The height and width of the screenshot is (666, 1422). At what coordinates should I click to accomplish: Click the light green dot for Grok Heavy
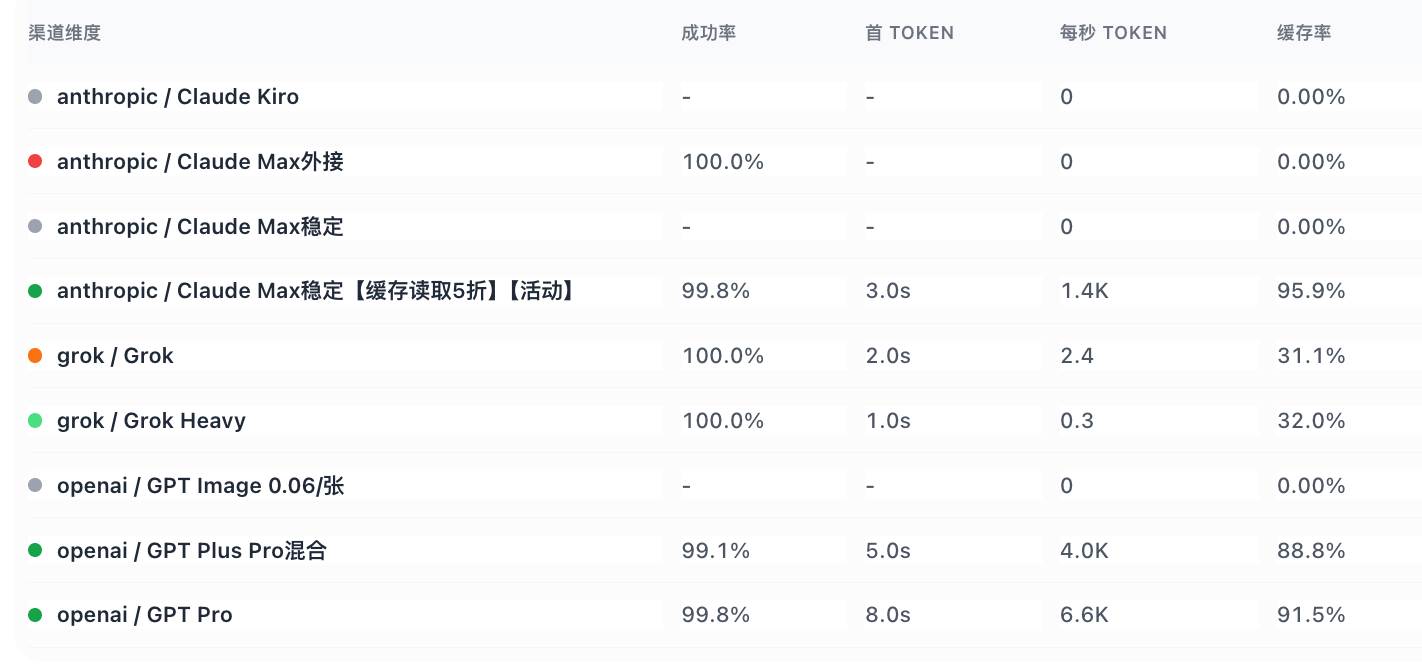pos(35,421)
